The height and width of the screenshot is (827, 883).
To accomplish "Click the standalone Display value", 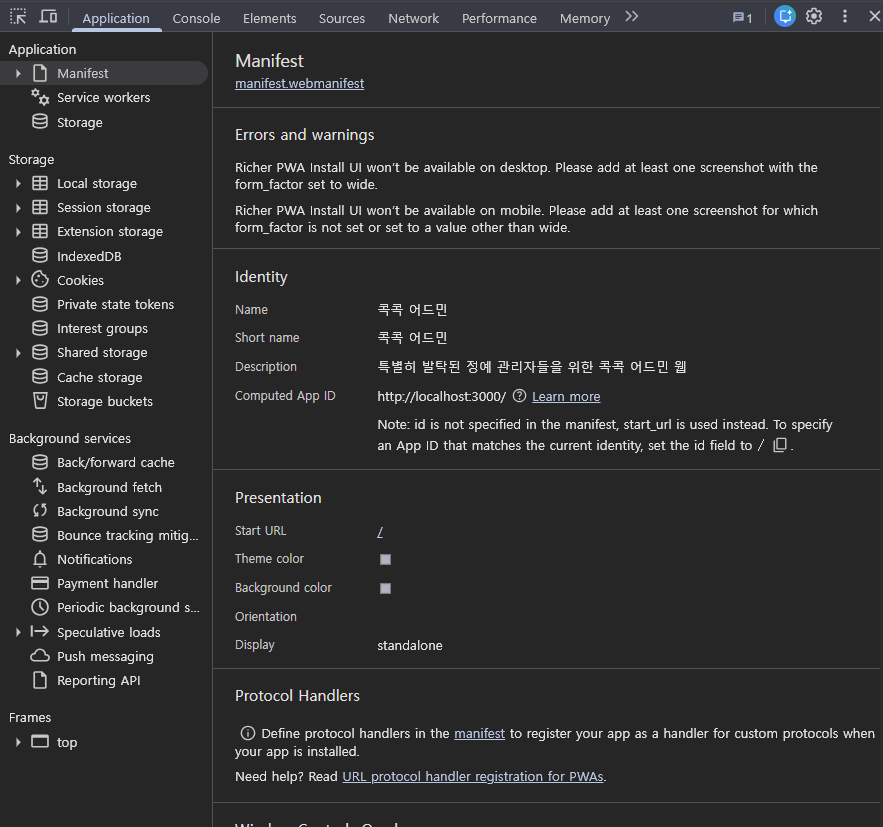I will pos(409,645).
